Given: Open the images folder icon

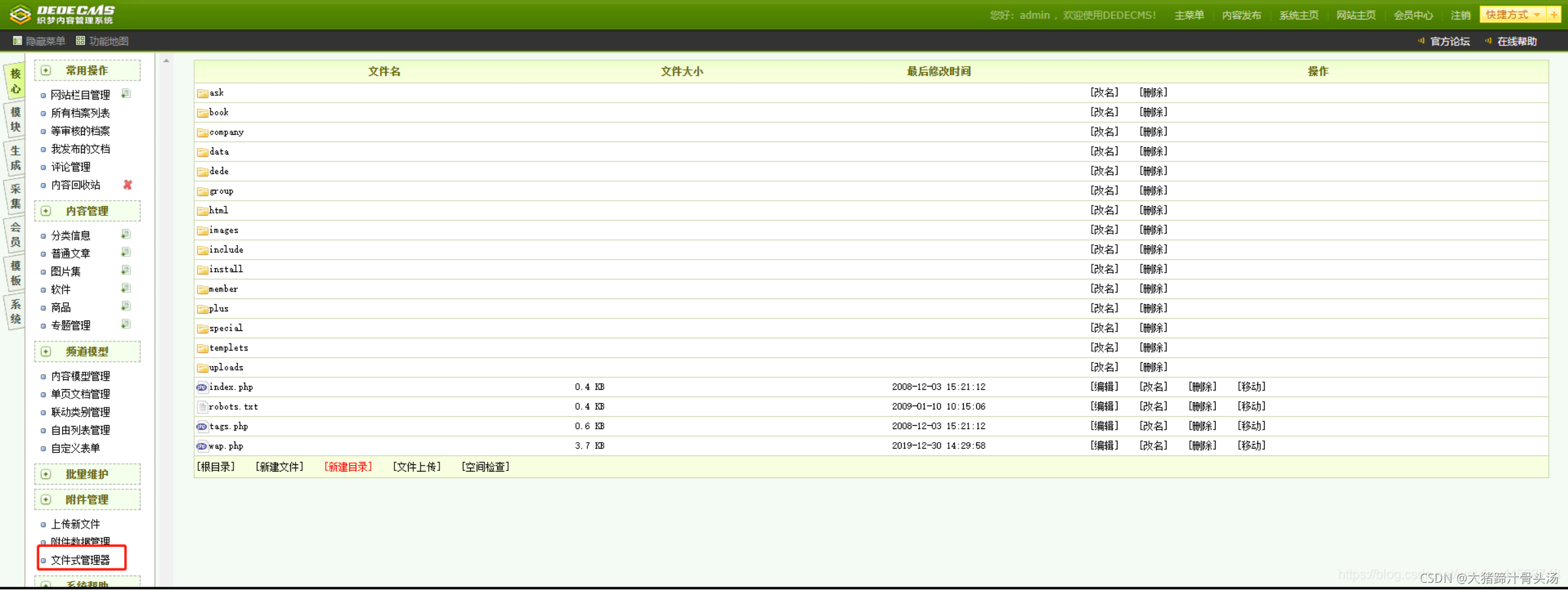Looking at the screenshot, I should click(203, 231).
